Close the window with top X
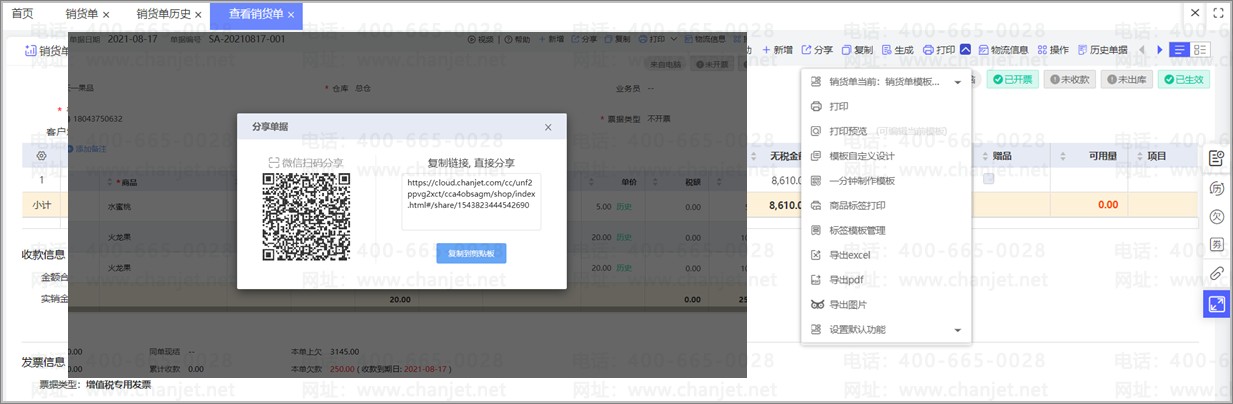1233x404 pixels. pos(1196,13)
